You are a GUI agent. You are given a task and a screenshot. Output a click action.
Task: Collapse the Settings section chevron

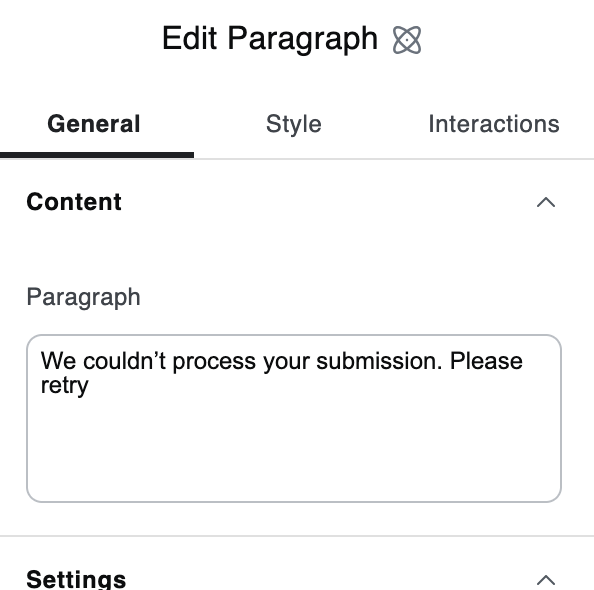click(546, 580)
